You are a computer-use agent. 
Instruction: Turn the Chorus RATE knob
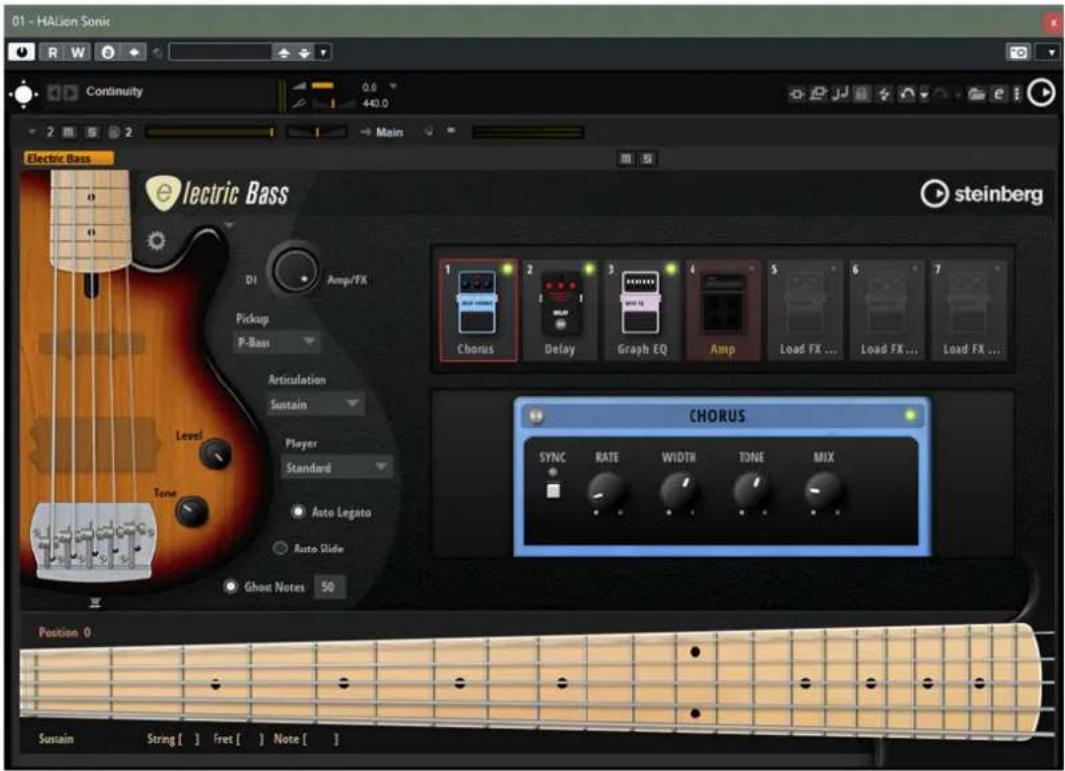[604, 490]
